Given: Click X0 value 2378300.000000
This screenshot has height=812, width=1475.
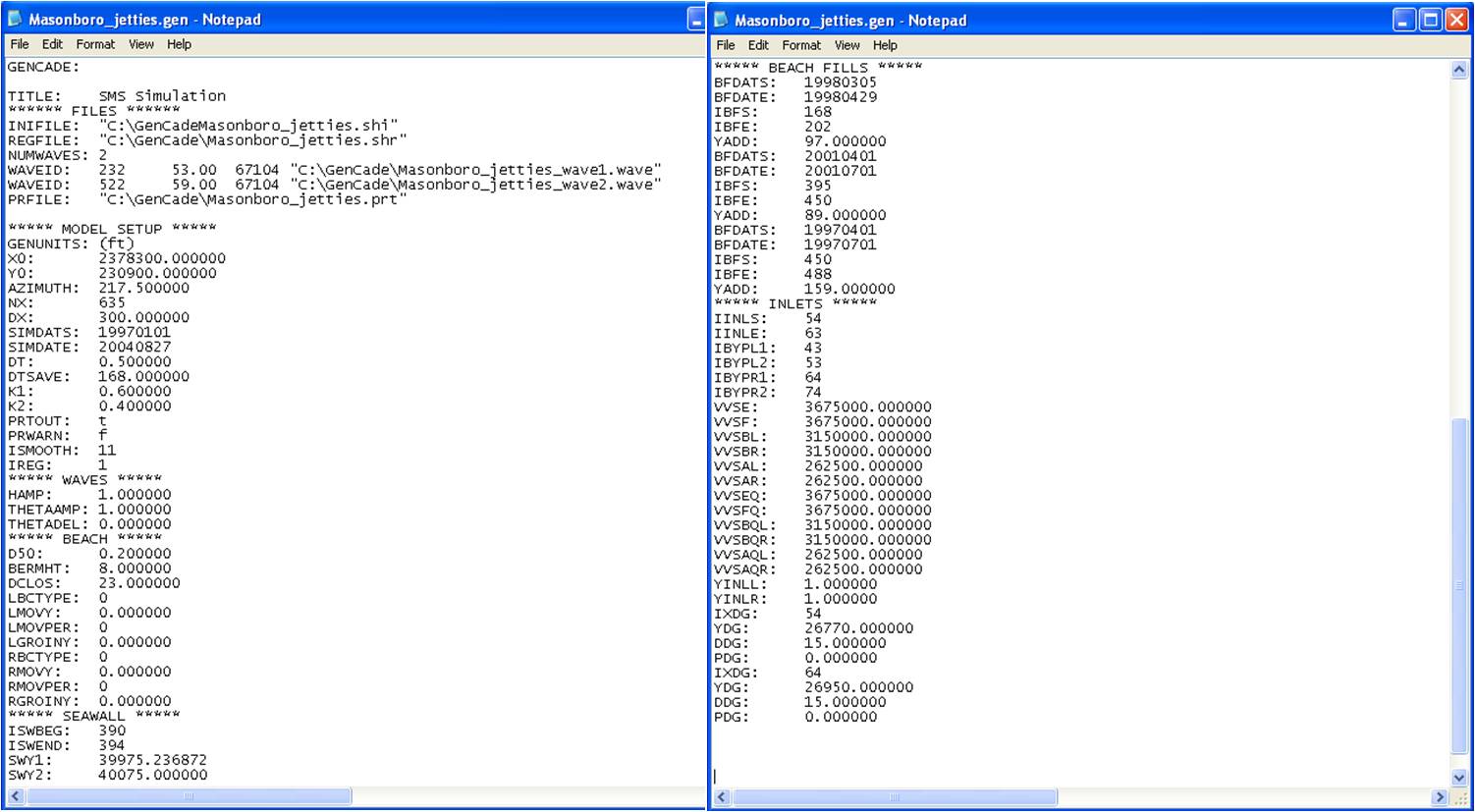Looking at the screenshot, I should [x=162, y=258].
